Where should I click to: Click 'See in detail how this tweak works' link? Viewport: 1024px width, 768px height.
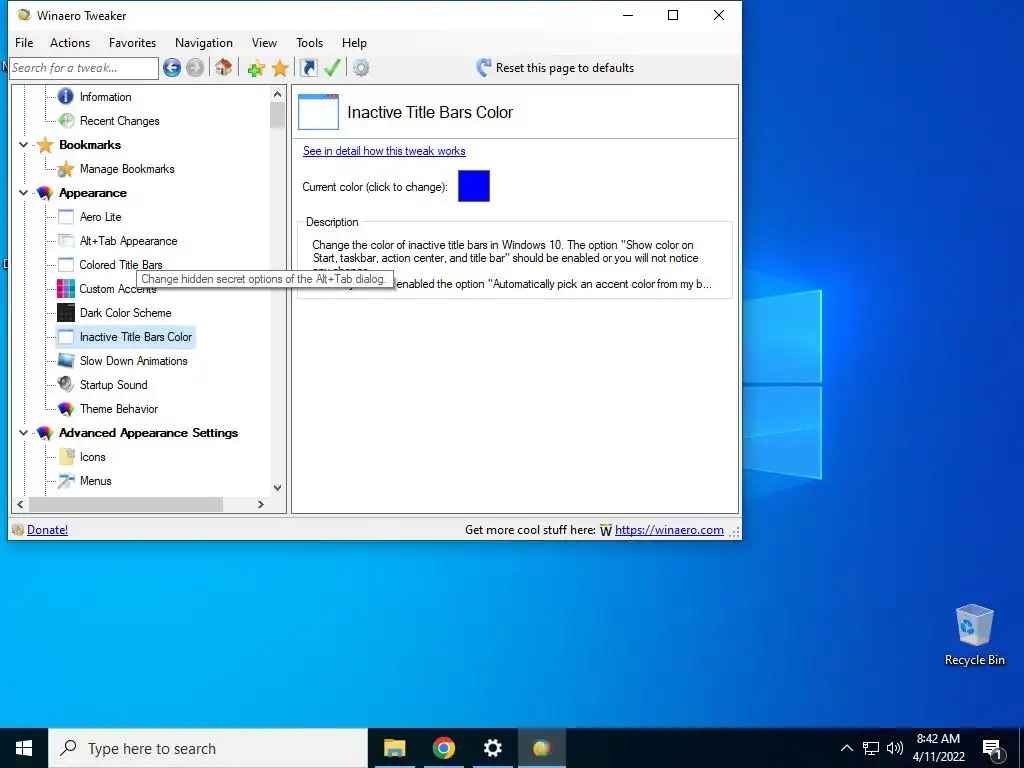coord(384,151)
